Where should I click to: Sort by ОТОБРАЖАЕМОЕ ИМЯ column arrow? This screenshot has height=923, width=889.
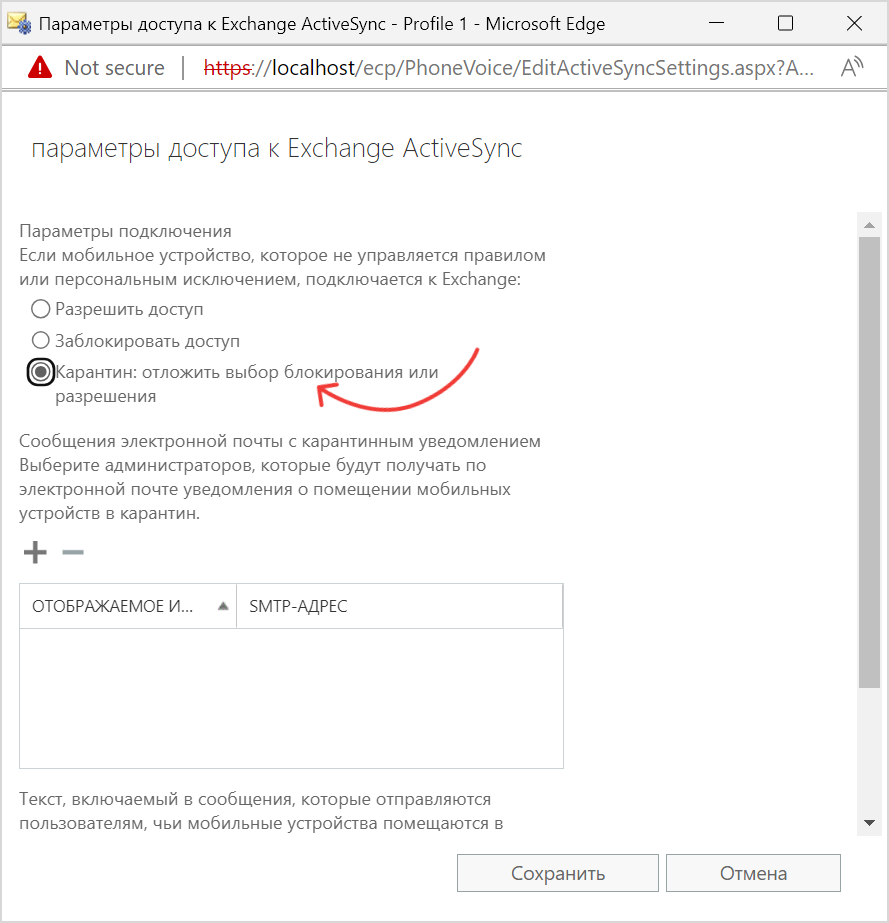pyautogui.click(x=223, y=606)
